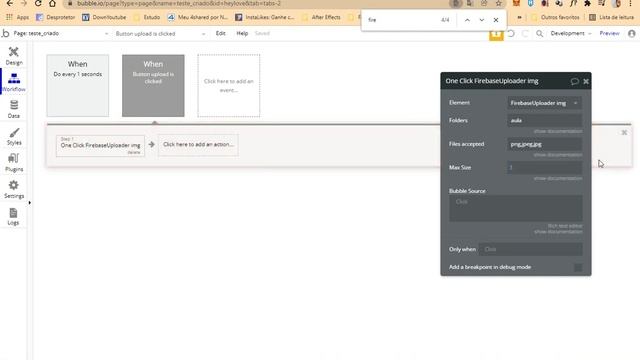Click the undo arrow icon
The width and height of the screenshot is (640, 360).
coord(511,33)
